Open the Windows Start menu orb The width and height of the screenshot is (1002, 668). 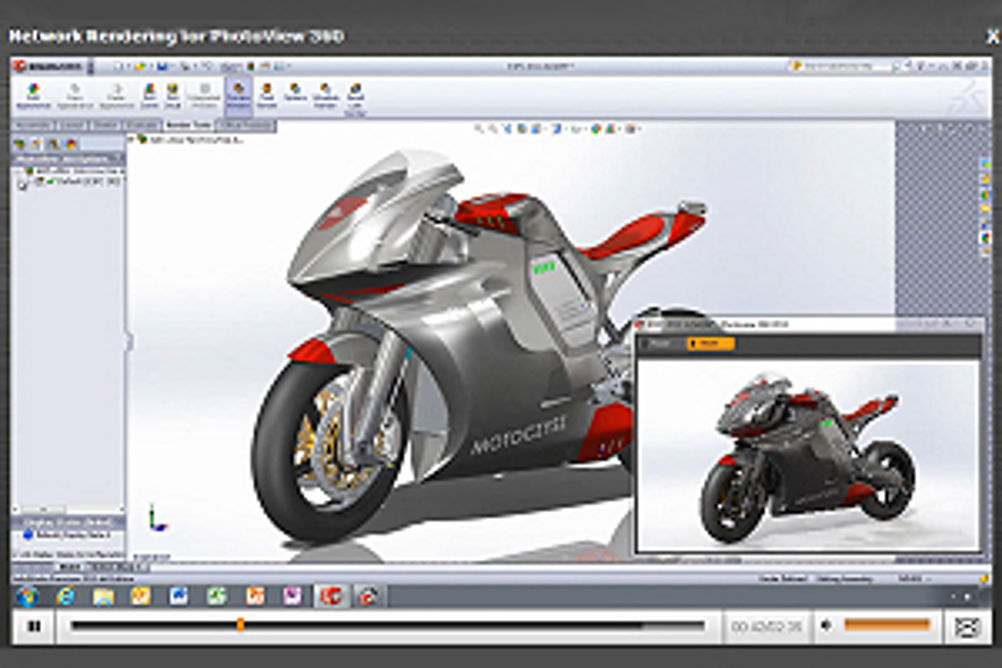point(27,596)
